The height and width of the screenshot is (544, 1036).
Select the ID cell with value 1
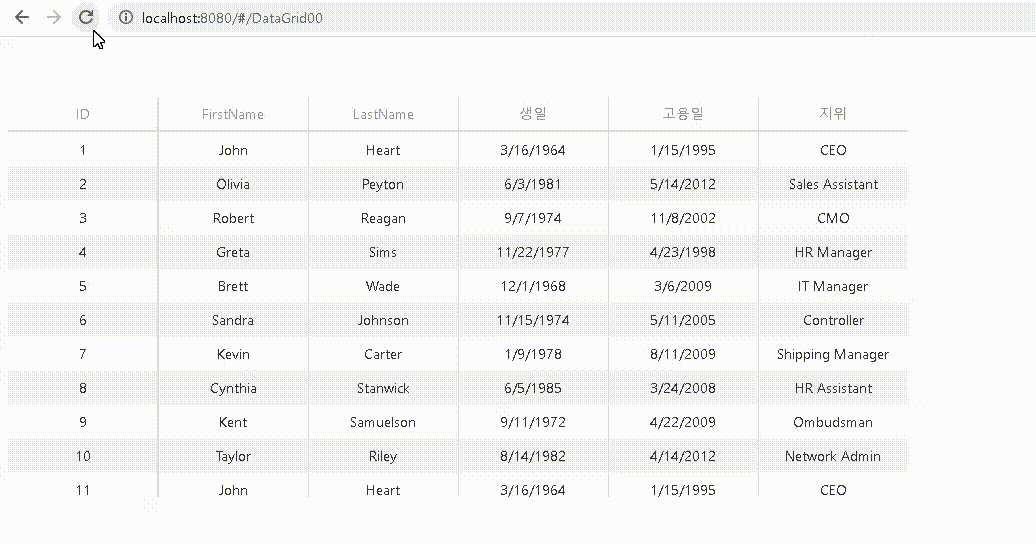click(x=83, y=150)
